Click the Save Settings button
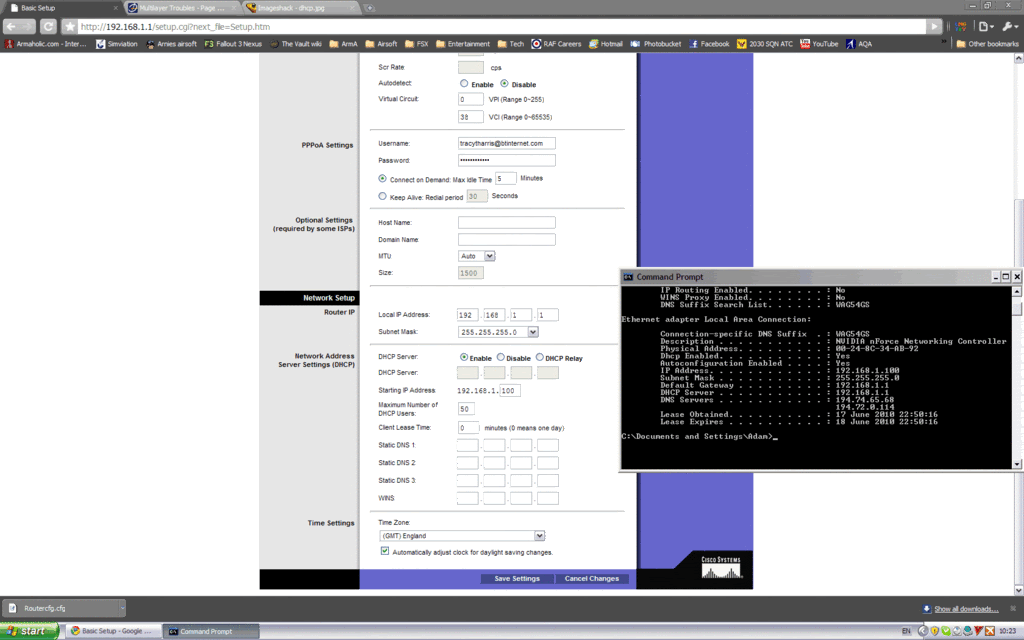The width and height of the screenshot is (1024, 640). click(x=517, y=578)
